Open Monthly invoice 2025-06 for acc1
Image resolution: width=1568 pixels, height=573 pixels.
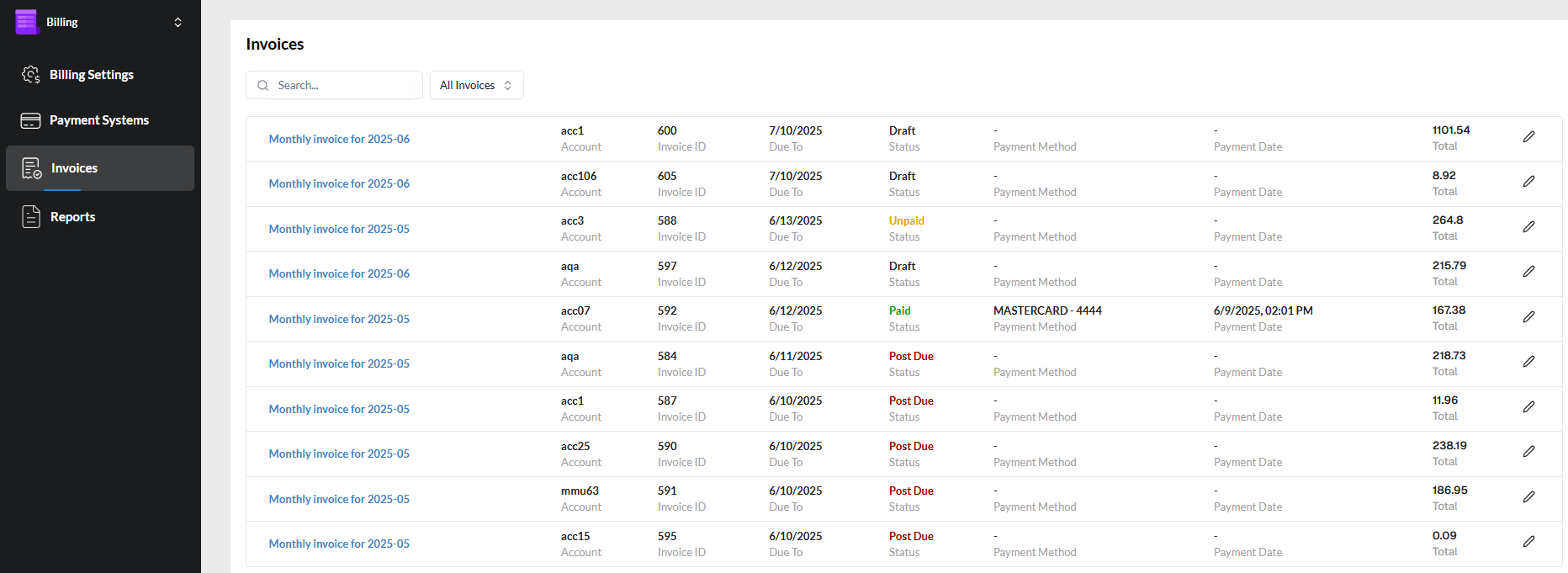coord(339,140)
